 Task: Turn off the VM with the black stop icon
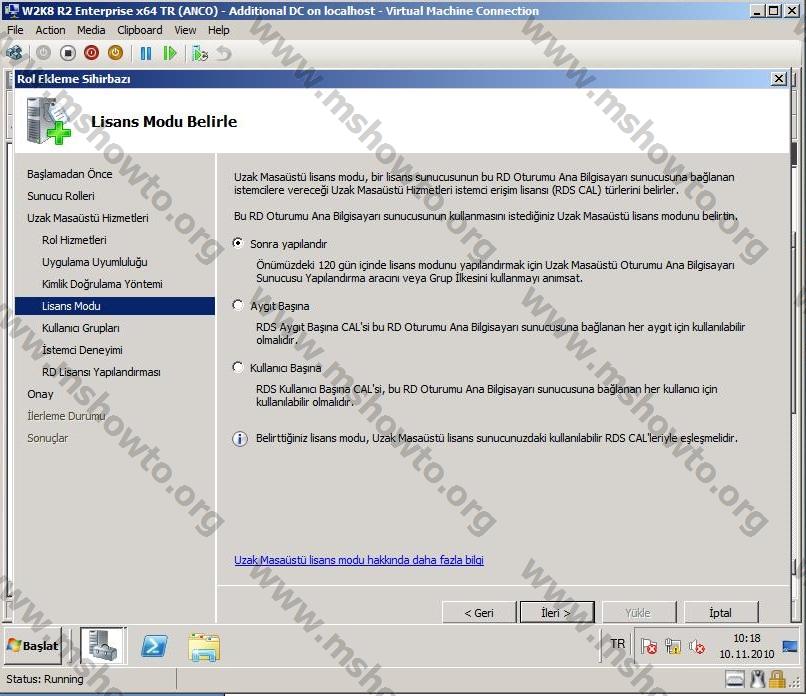pyautogui.click(x=67, y=53)
